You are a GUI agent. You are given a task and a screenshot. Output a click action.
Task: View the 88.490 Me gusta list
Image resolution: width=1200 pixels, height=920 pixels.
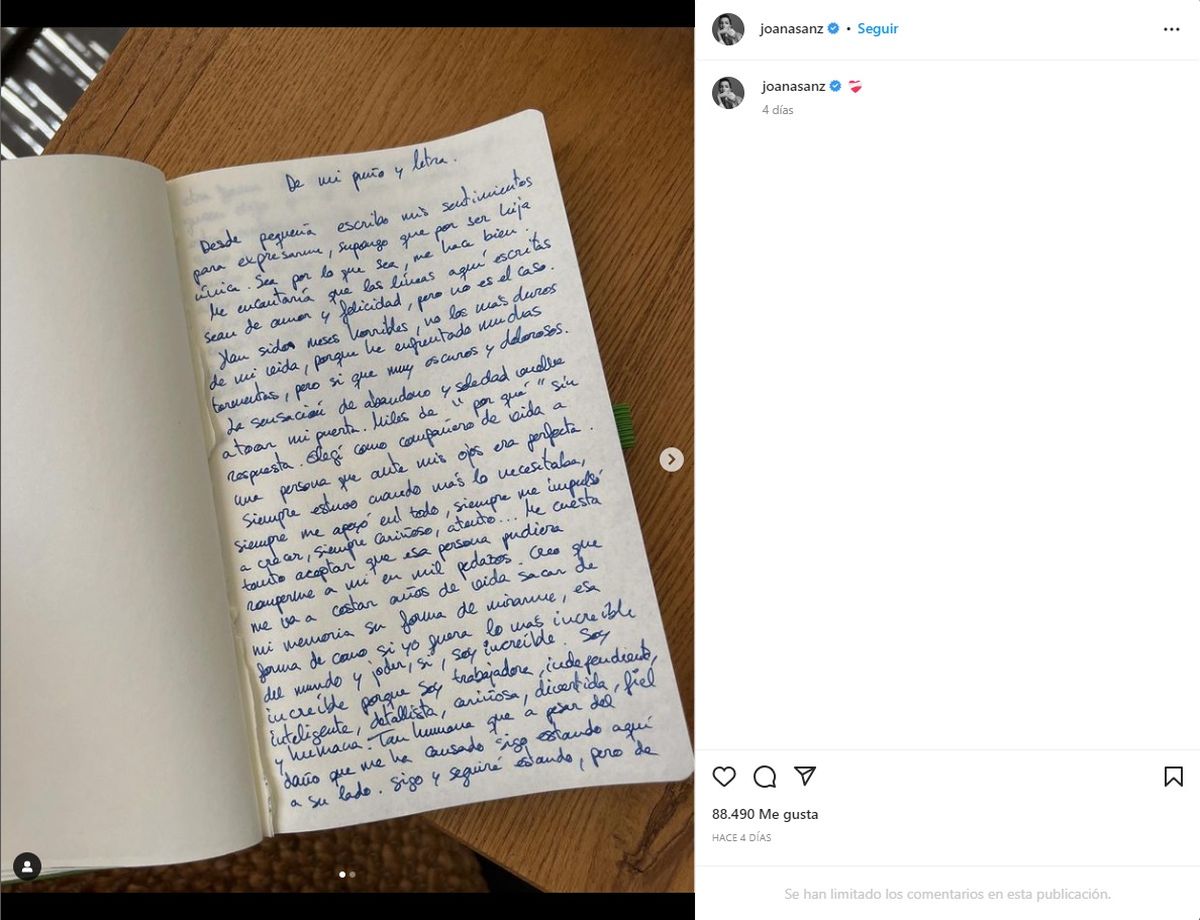click(x=765, y=814)
